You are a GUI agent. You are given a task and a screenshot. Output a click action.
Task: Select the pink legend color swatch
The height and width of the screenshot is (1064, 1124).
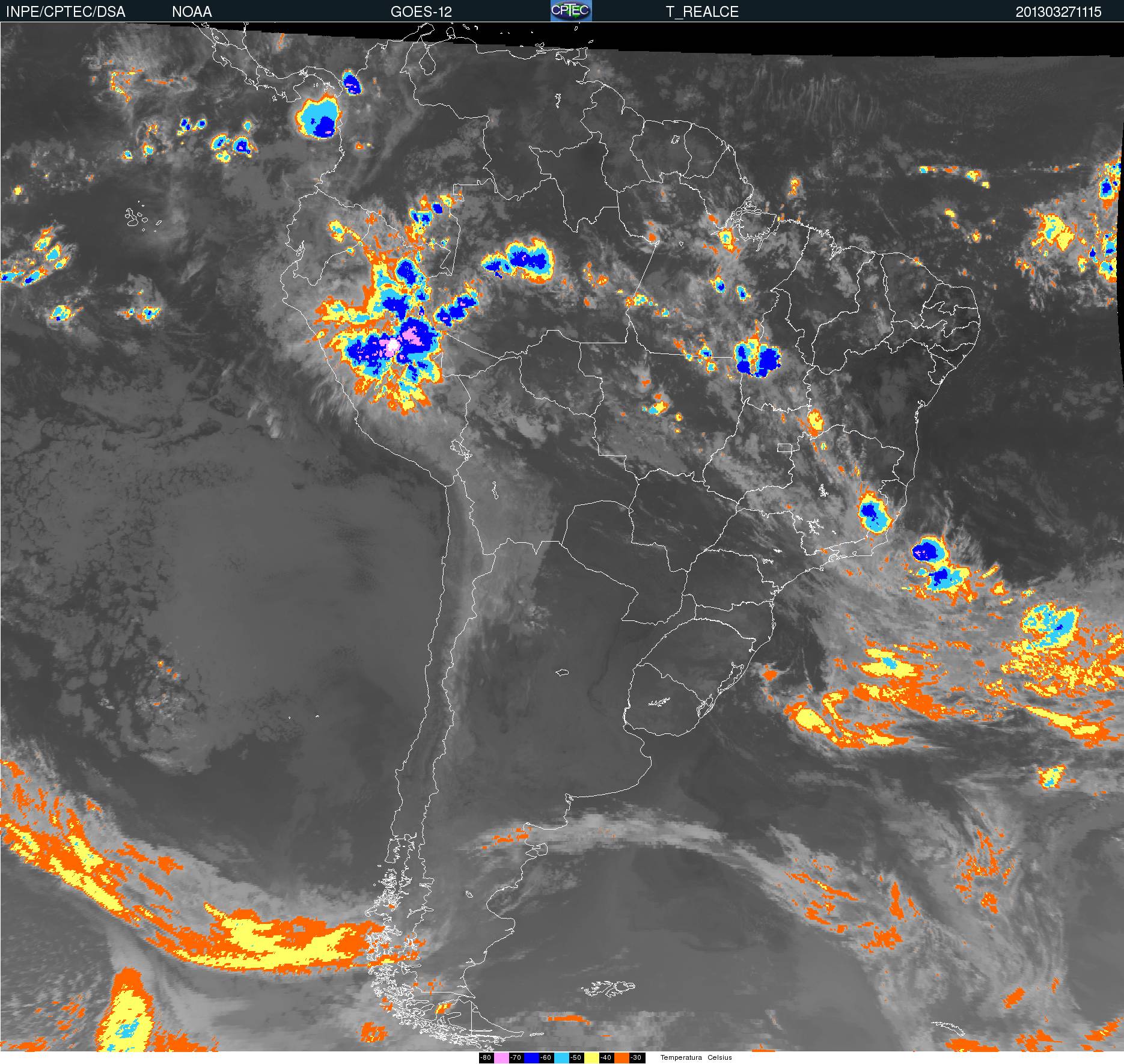tap(501, 1058)
